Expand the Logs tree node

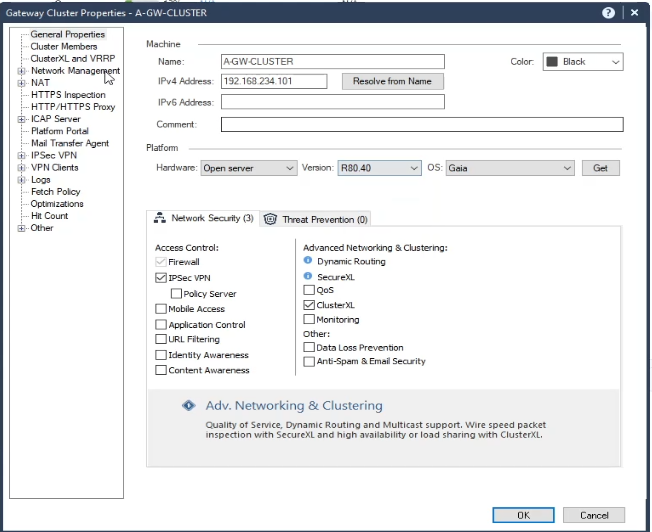coord(21,180)
